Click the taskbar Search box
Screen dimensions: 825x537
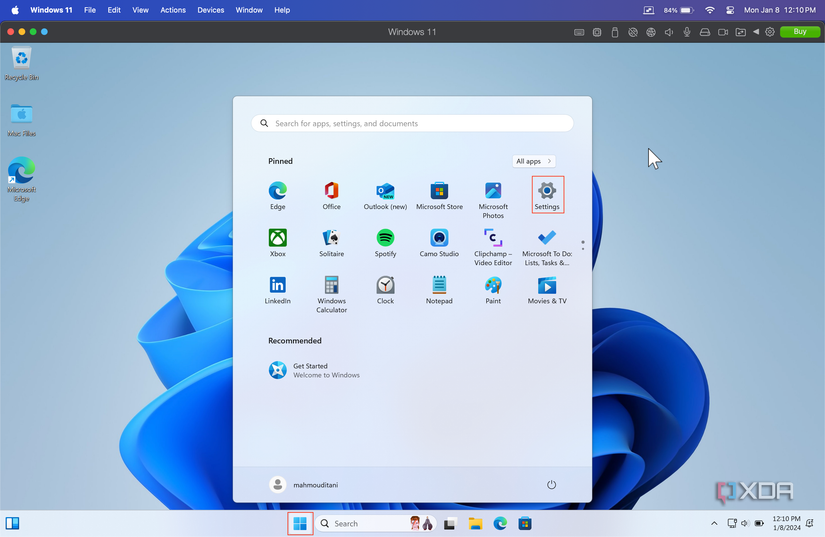coord(377,523)
